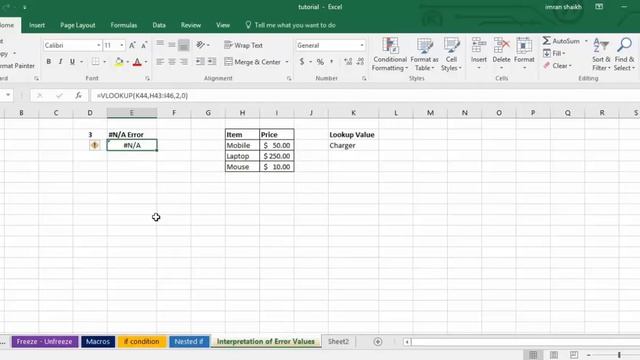Open the View ribbon tab
640x360 pixels.
tap(223, 25)
